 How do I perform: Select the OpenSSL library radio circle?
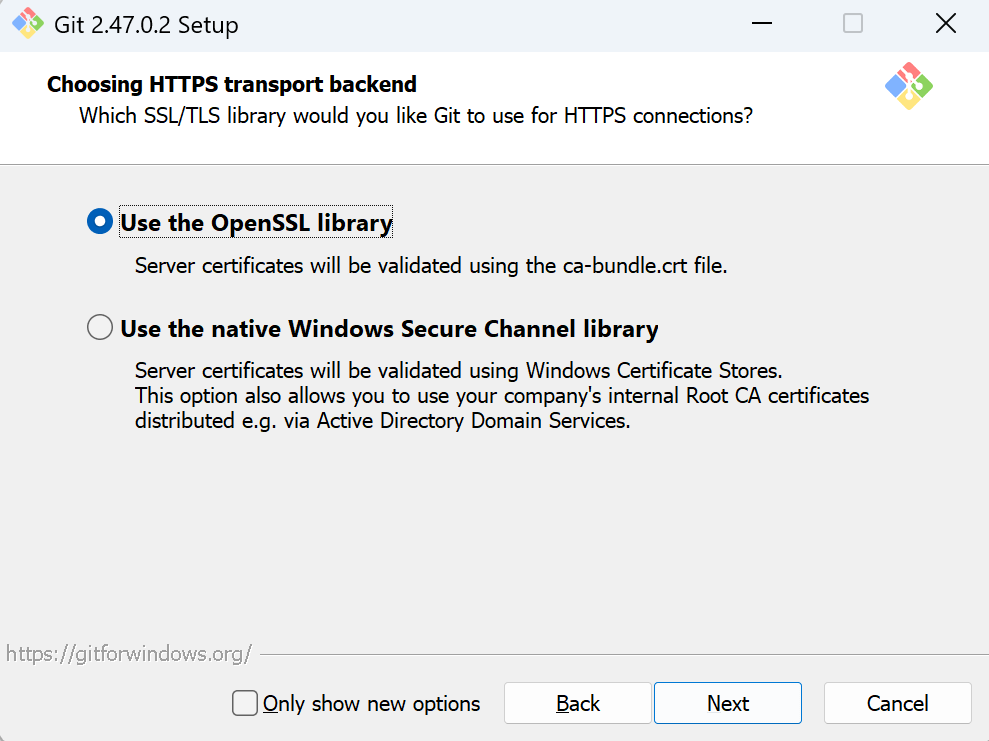click(x=100, y=222)
